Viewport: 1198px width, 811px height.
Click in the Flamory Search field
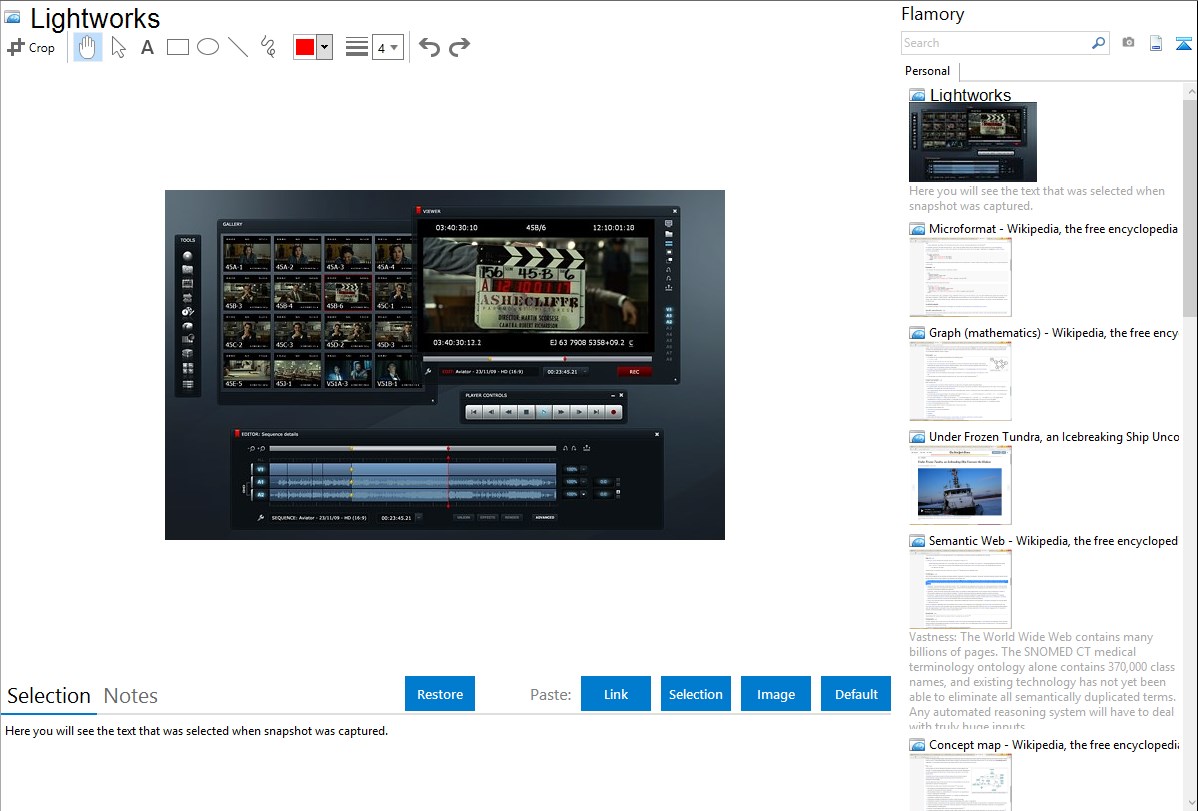pyautogui.click(x=995, y=43)
